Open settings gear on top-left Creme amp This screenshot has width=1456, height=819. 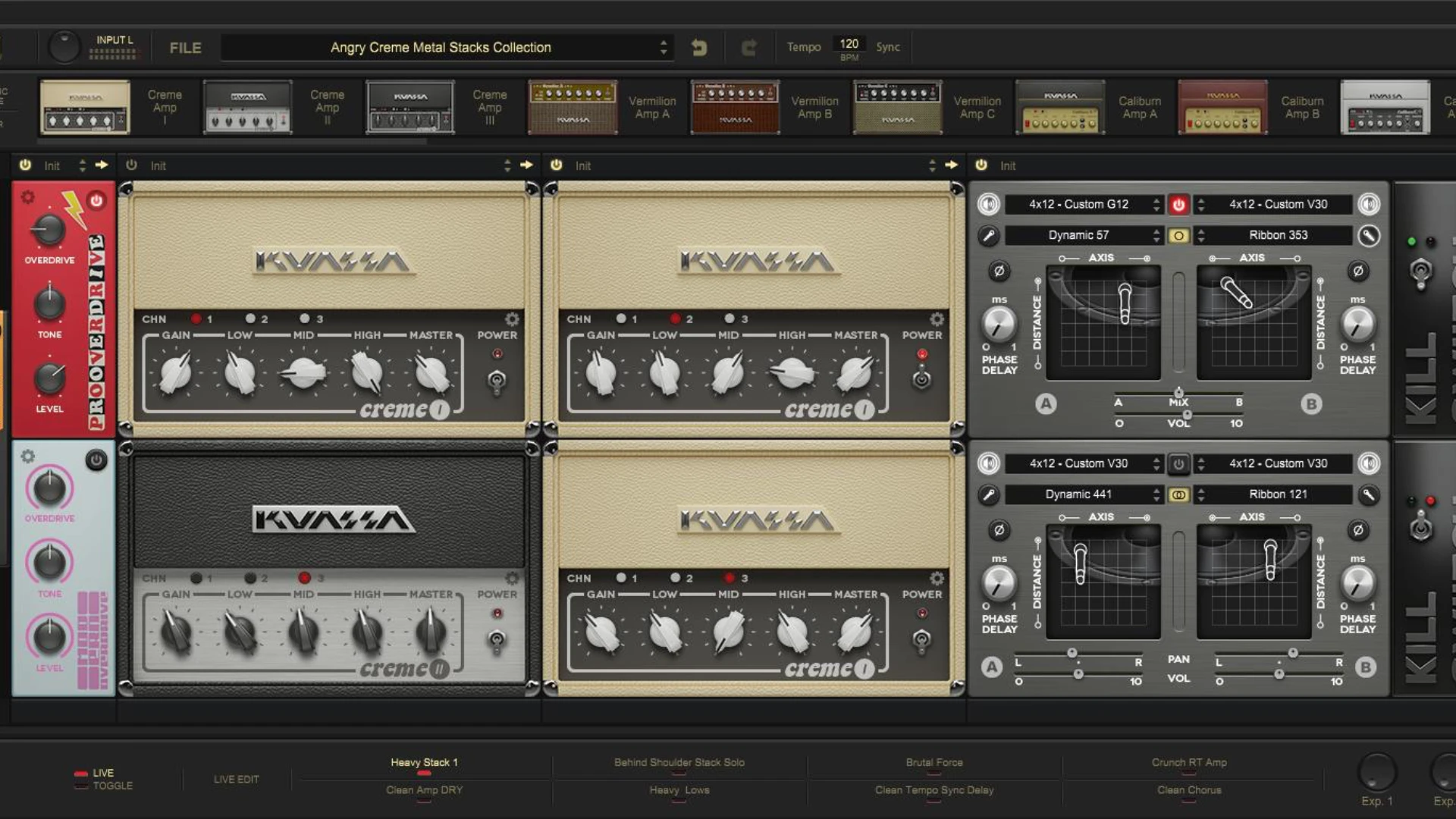point(513,318)
